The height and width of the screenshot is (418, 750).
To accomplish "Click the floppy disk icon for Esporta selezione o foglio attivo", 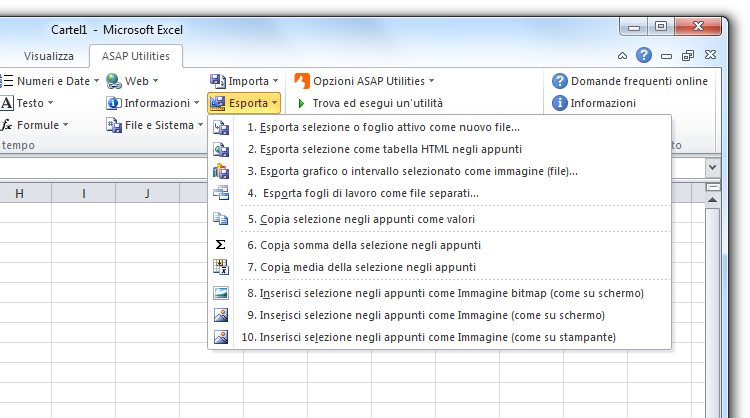I will 221,127.
